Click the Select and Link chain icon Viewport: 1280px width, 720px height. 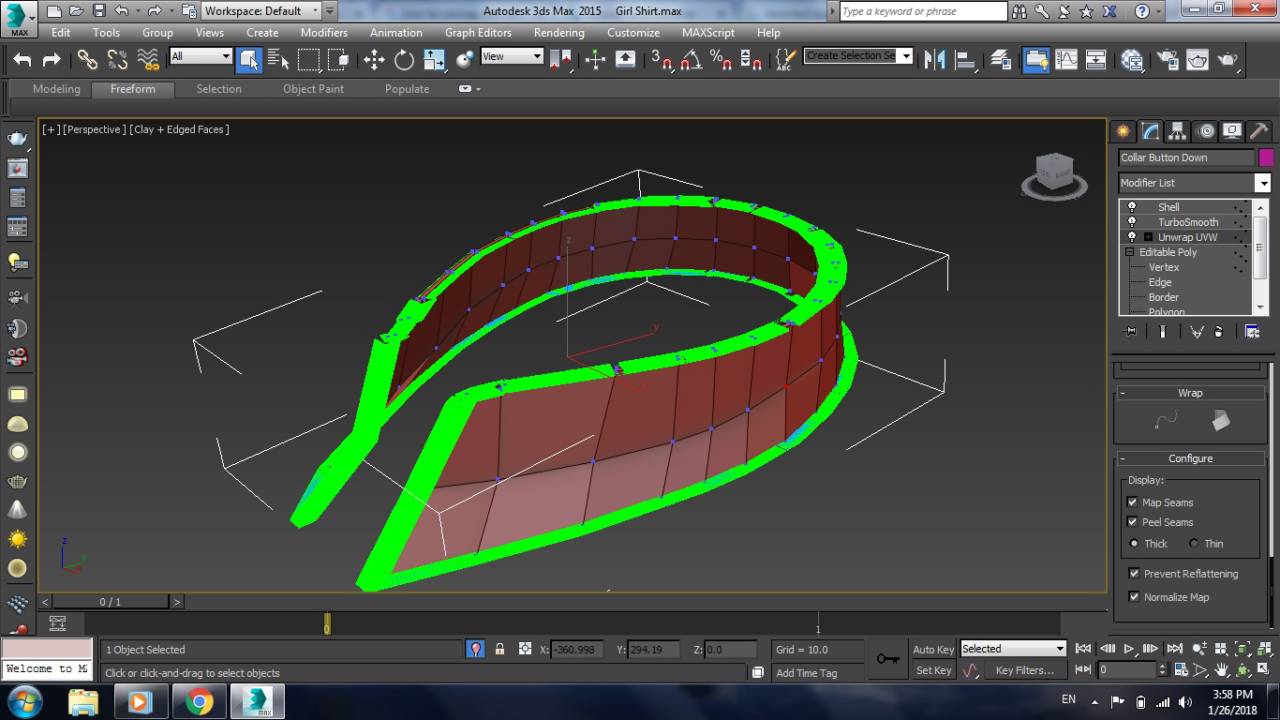point(88,60)
